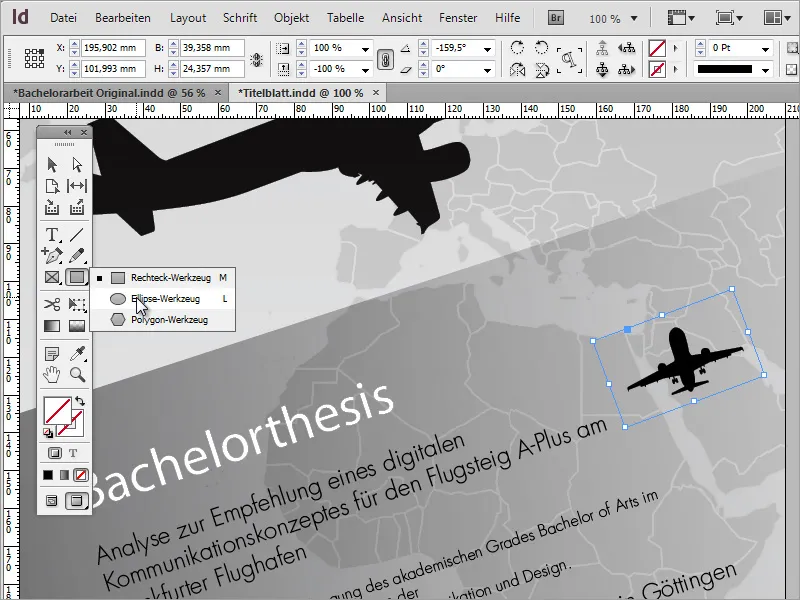Open the stroke style dropdown

pyautogui.click(x=765, y=70)
